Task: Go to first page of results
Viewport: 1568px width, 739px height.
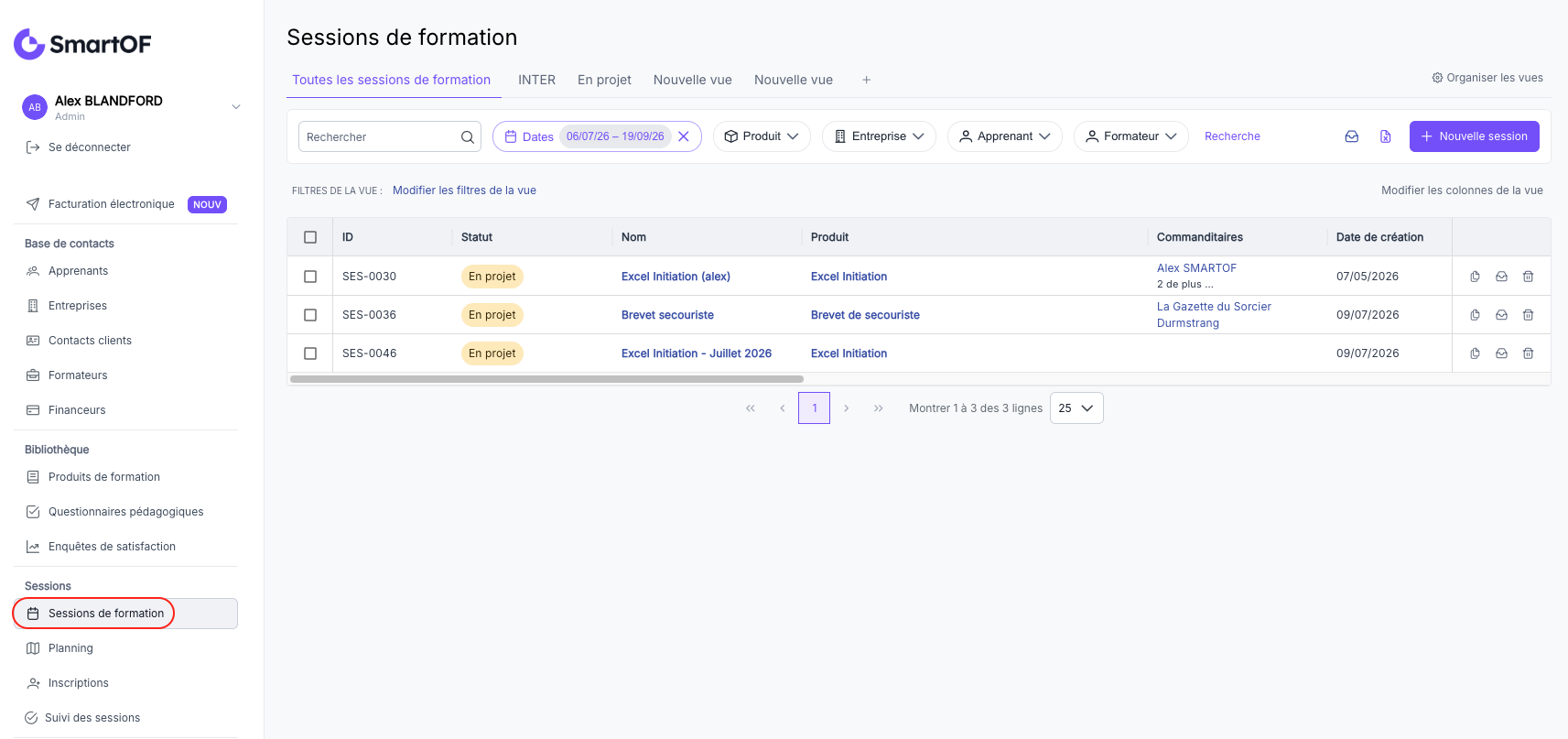Action: pos(751,408)
